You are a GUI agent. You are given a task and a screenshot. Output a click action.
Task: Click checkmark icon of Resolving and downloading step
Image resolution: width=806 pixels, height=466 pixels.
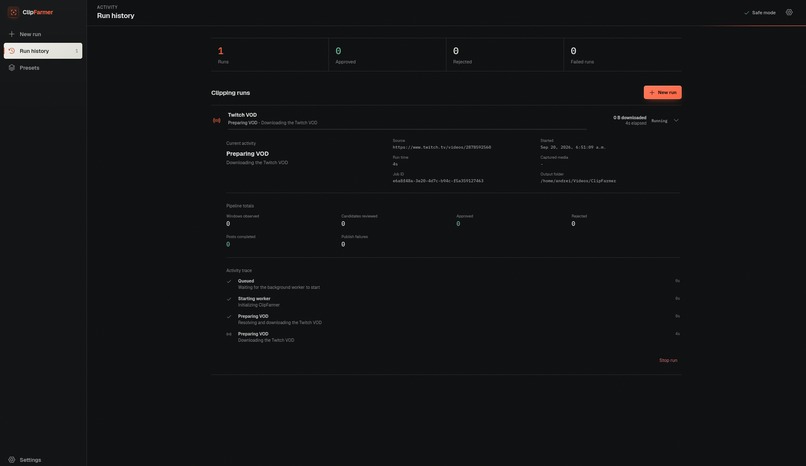(x=229, y=317)
